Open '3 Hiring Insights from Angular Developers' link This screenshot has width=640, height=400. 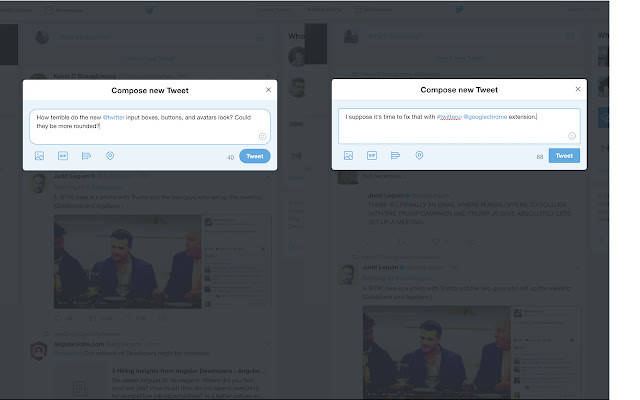click(188, 371)
